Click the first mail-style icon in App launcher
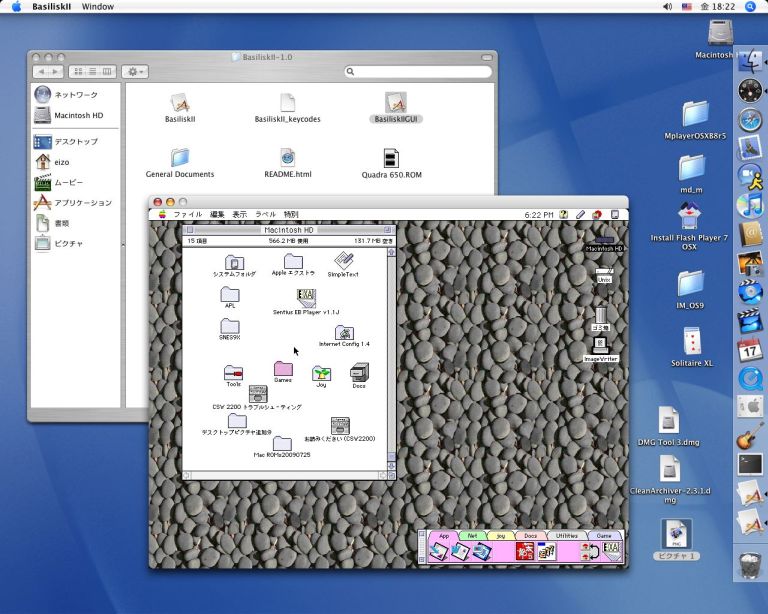Image resolution: width=768 pixels, height=614 pixels. click(x=438, y=552)
